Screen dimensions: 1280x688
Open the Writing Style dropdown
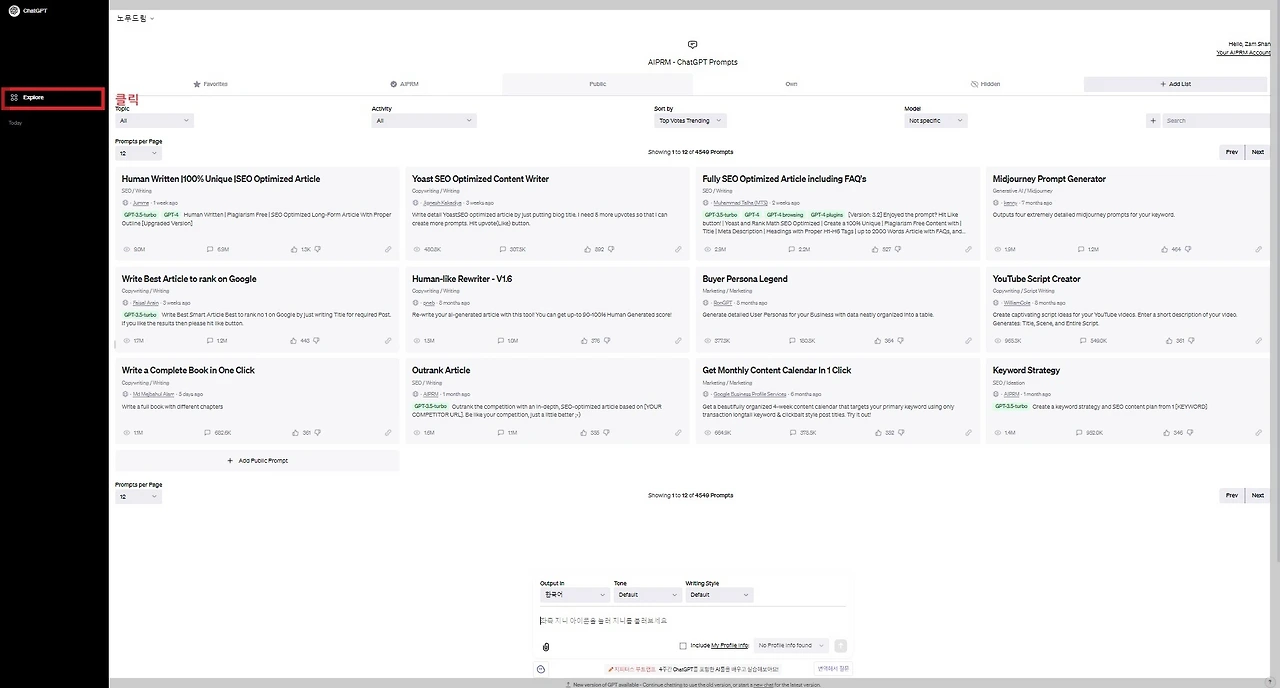[x=719, y=594]
